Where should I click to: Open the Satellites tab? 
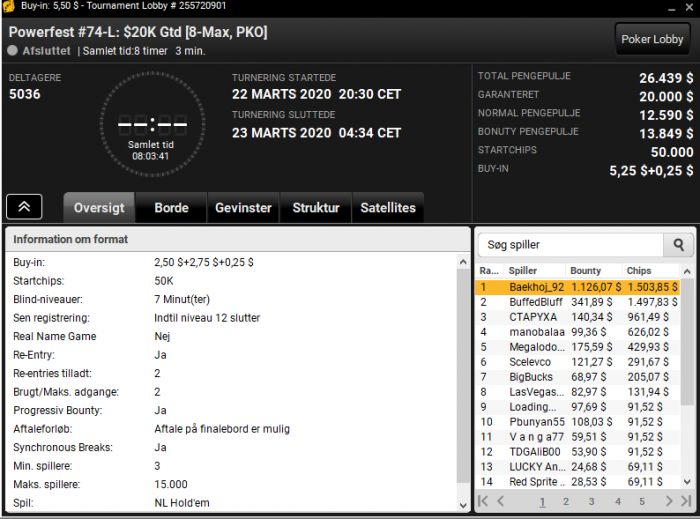pyautogui.click(x=388, y=208)
